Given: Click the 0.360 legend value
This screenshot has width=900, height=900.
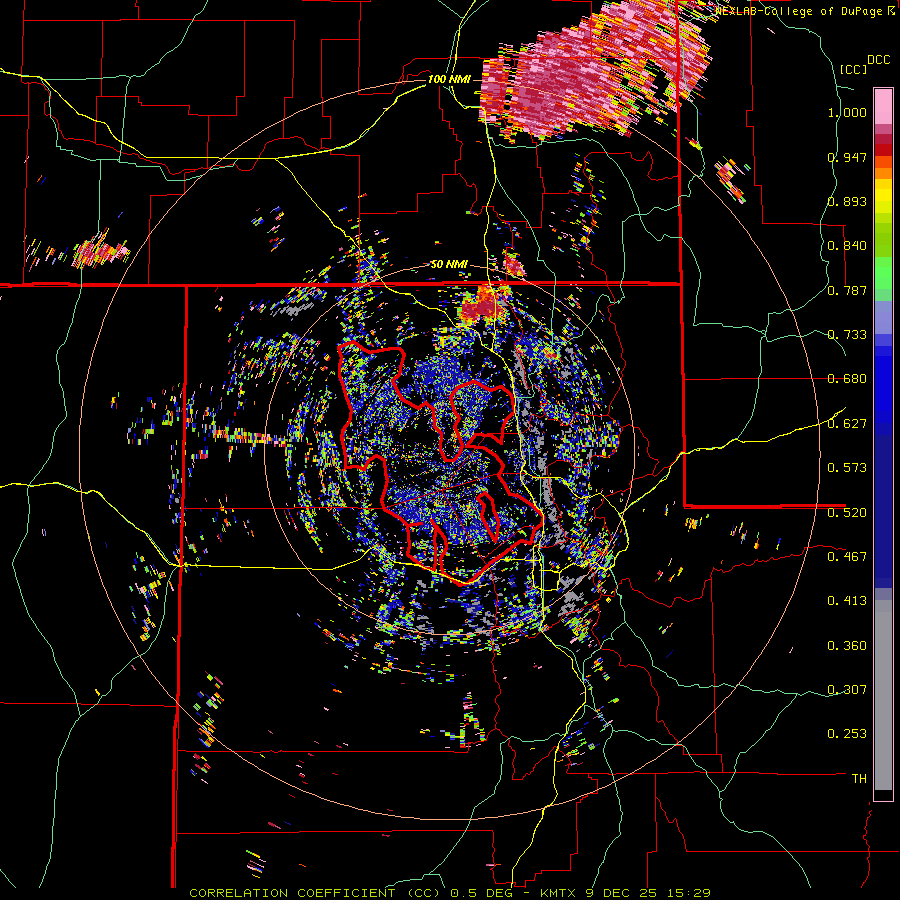Looking at the screenshot, I should click(x=847, y=646).
